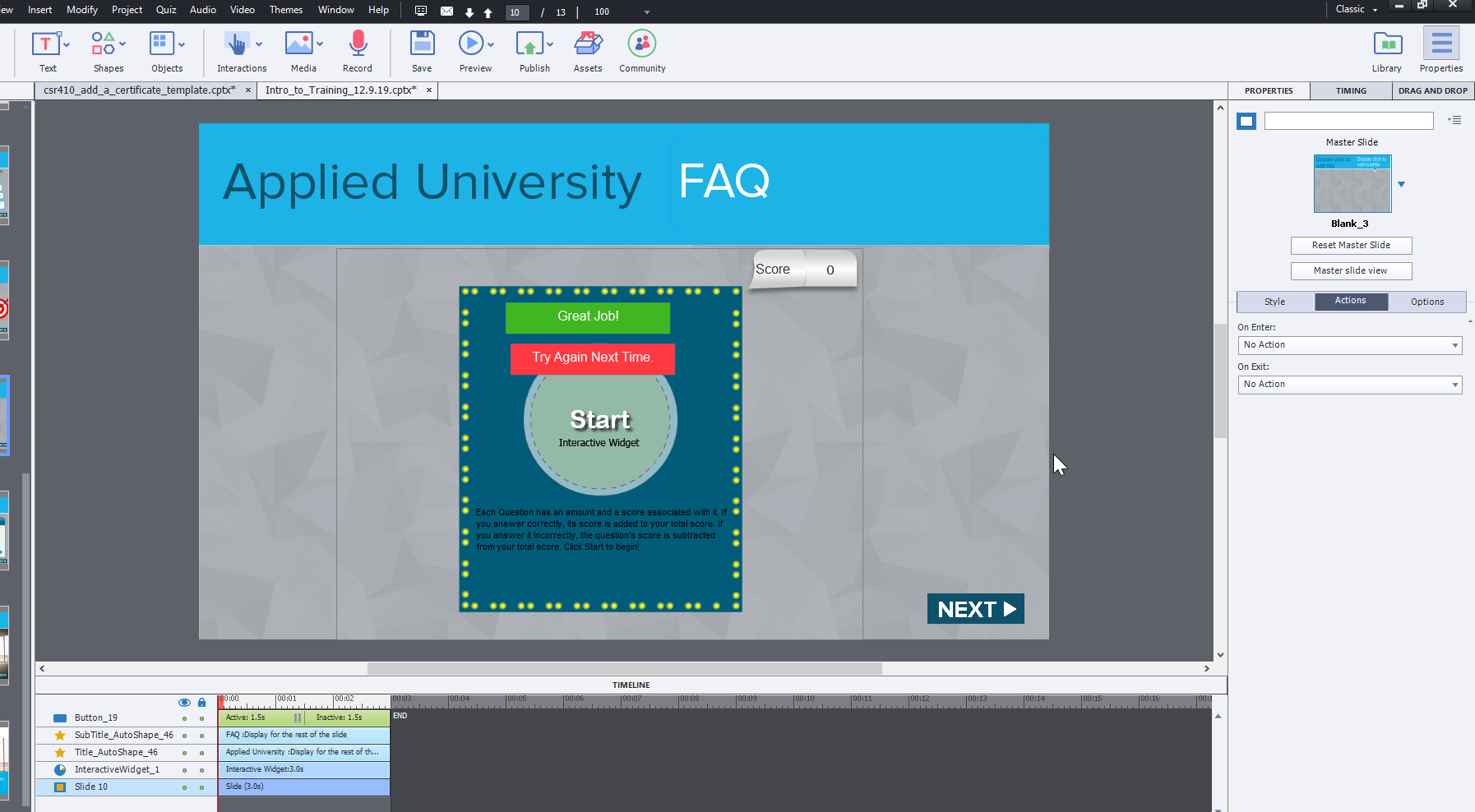Toggle the timeline eye visibility header

pyautogui.click(x=184, y=703)
